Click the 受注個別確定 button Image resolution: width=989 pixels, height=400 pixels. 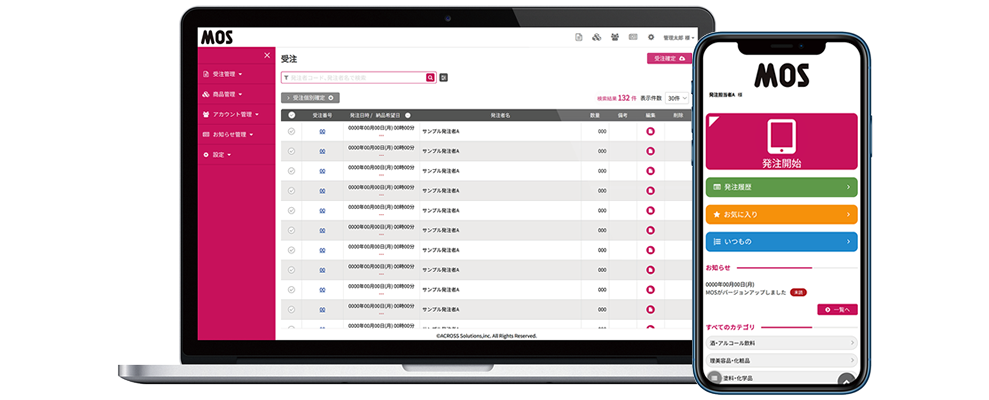coord(311,98)
